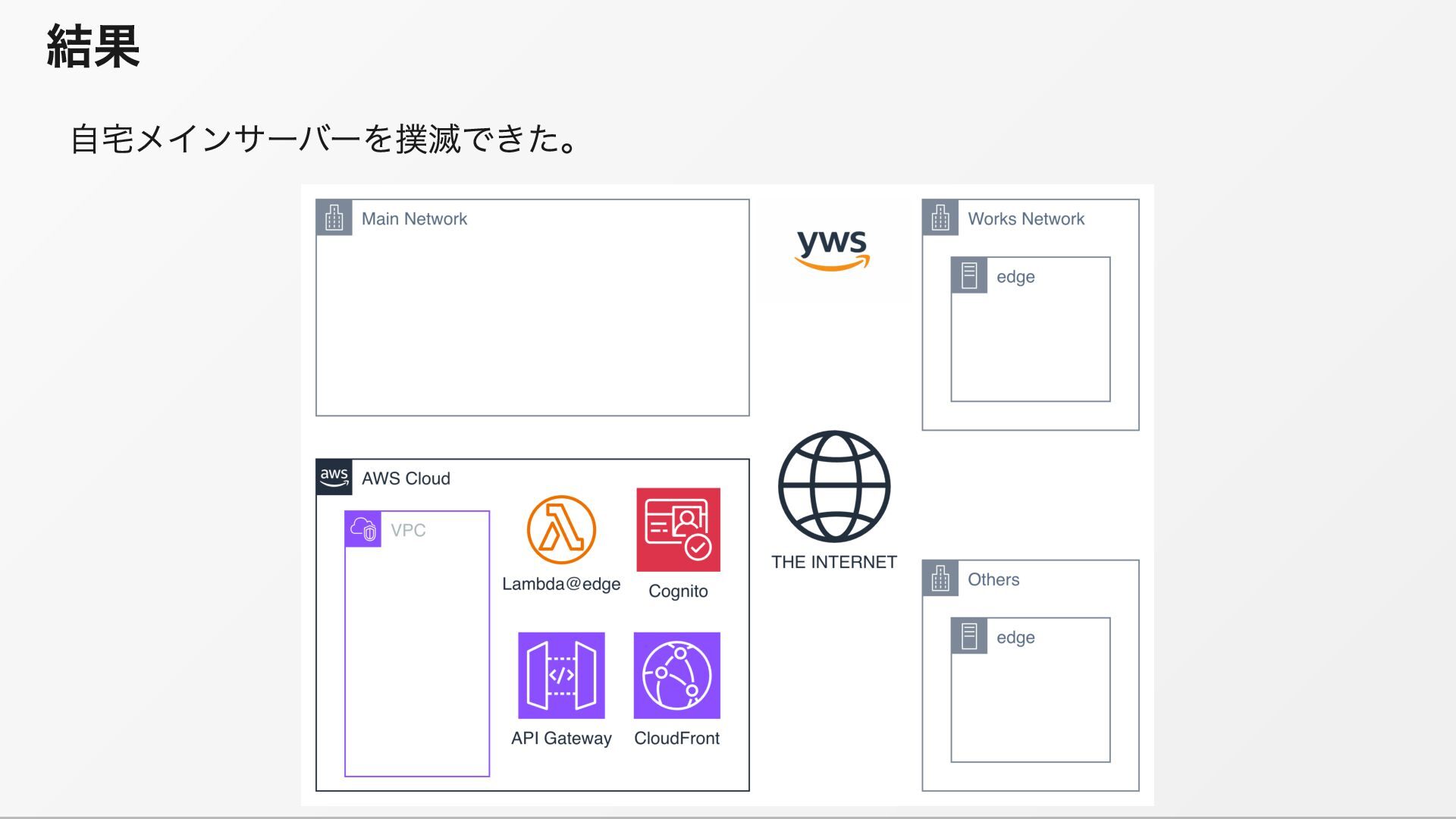1456x819 pixels.
Task: Click THE INTERNET label text
Action: pyautogui.click(x=833, y=562)
